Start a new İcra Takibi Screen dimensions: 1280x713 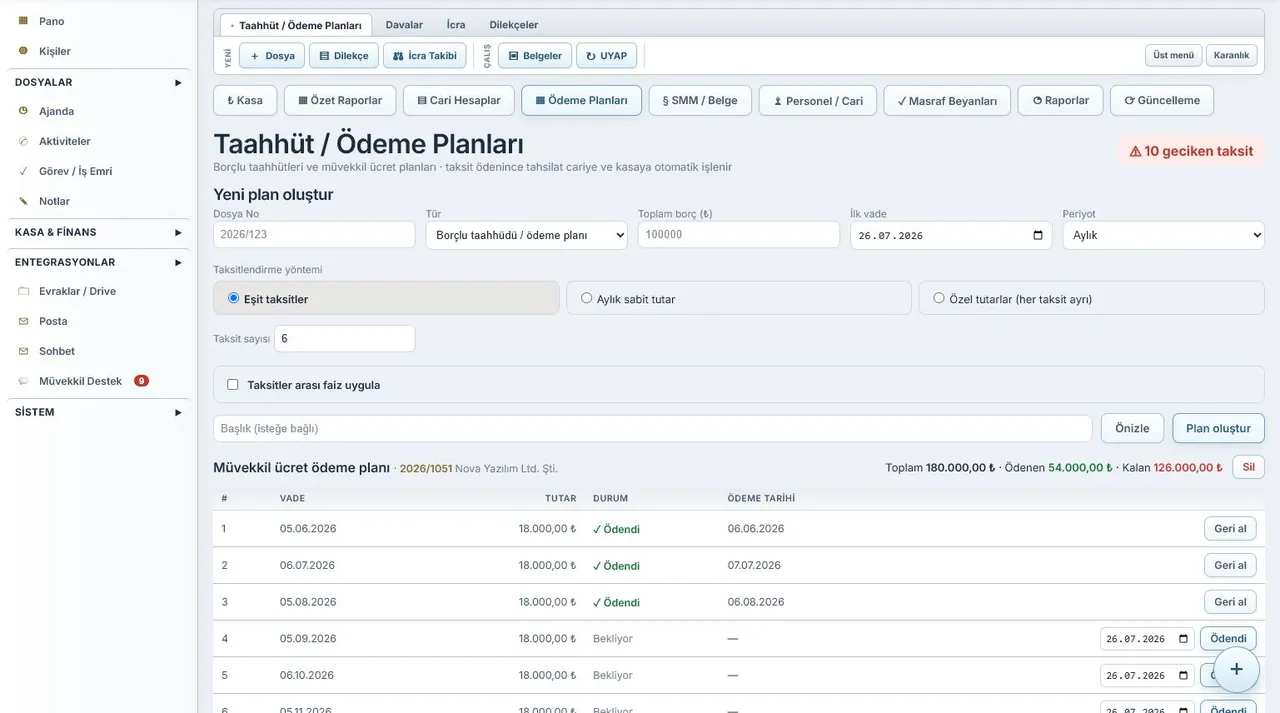pyautogui.click(x=424, y=56)
